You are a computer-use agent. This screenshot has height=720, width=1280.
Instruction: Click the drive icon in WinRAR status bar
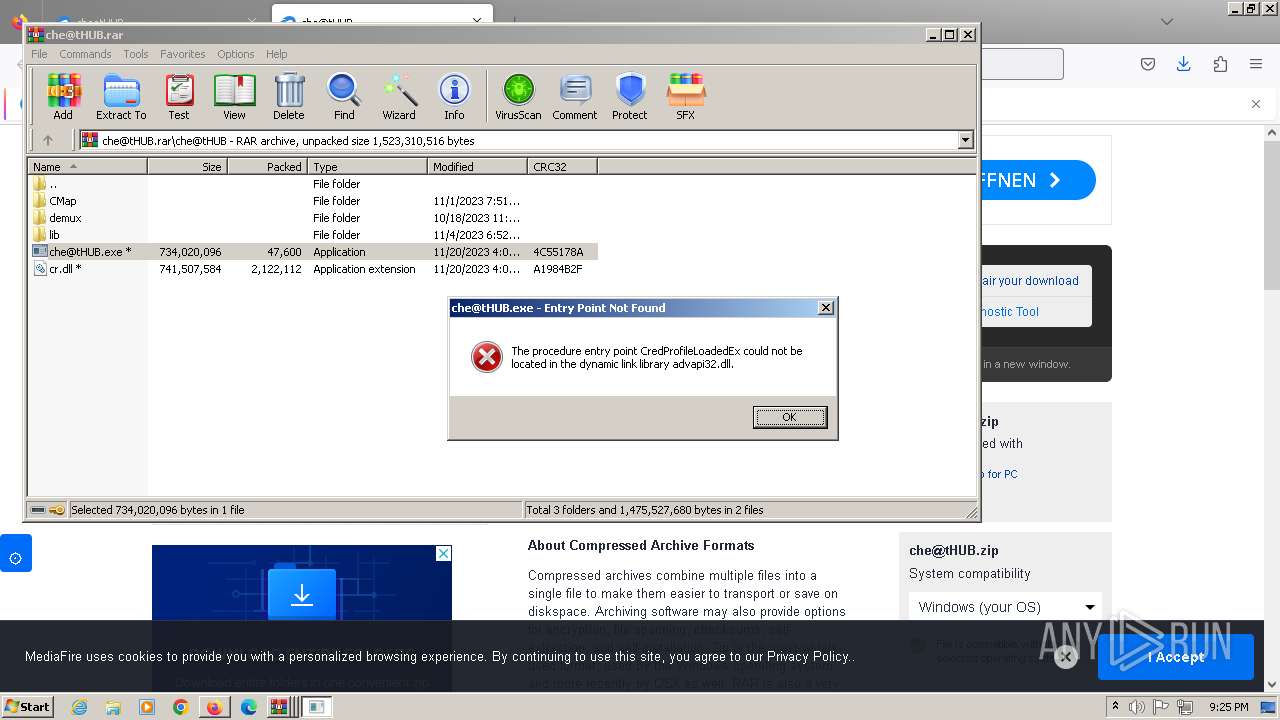pyautogui.click(x=38, y=510)
